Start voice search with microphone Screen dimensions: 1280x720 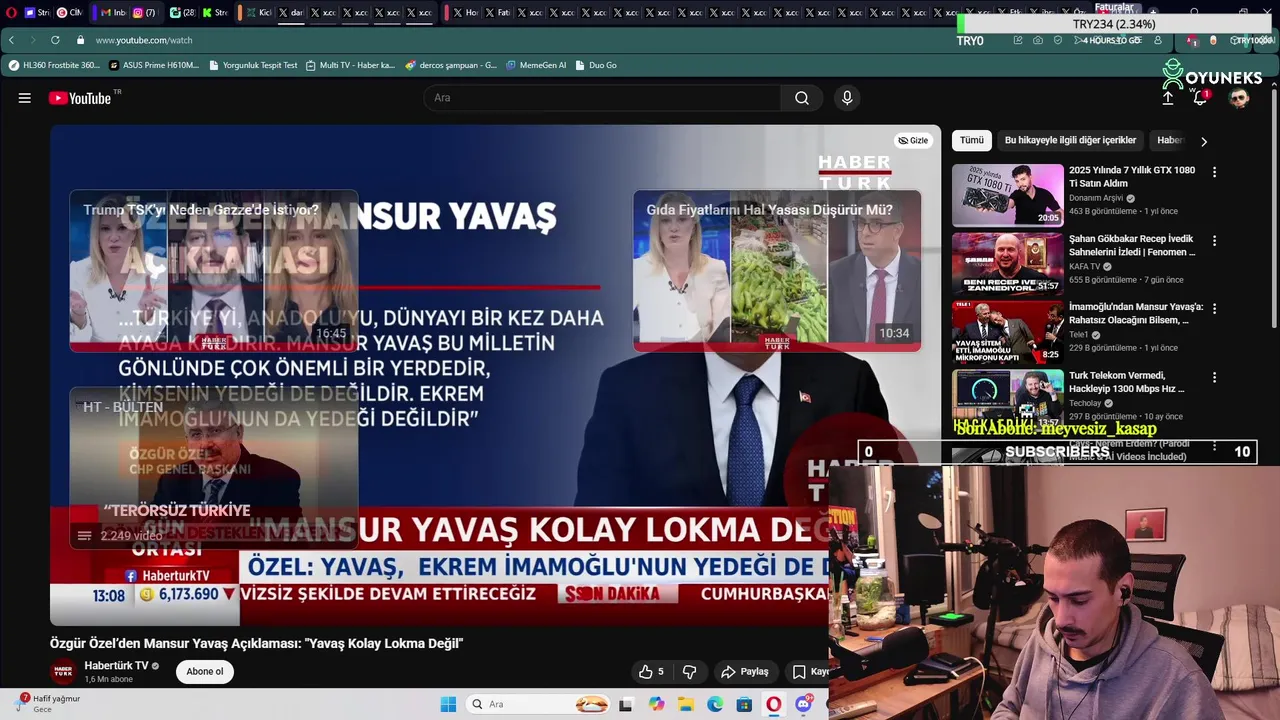point(847,98)
